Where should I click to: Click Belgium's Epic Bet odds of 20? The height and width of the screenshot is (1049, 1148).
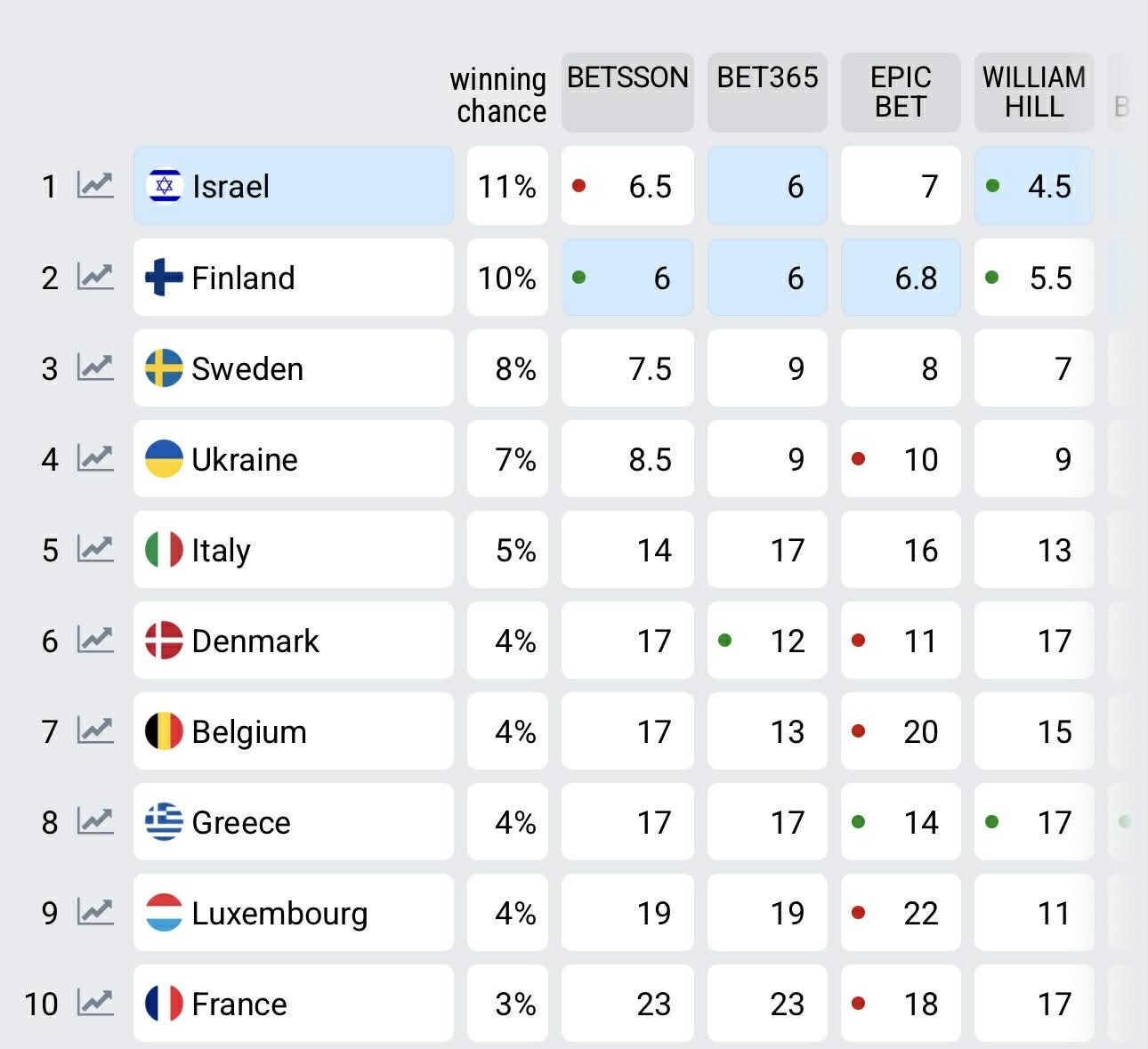pos(901,731)
